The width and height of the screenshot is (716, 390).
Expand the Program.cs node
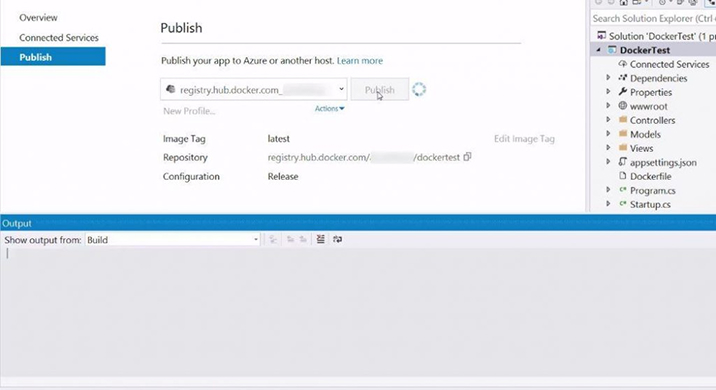click(x=608, y=190)
